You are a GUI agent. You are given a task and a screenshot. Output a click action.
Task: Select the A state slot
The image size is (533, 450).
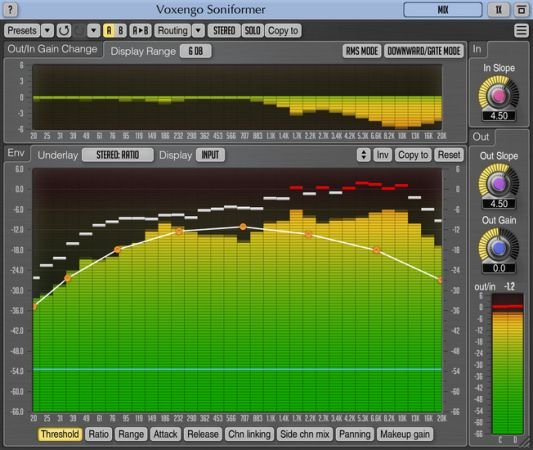click(109, 31)
